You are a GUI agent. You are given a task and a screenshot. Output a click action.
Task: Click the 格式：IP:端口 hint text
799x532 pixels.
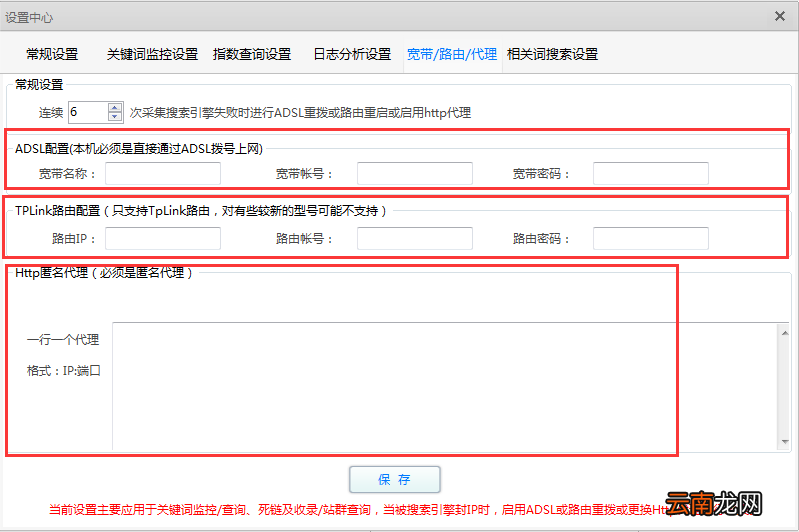pyautogui.click(x=64, y=371)
